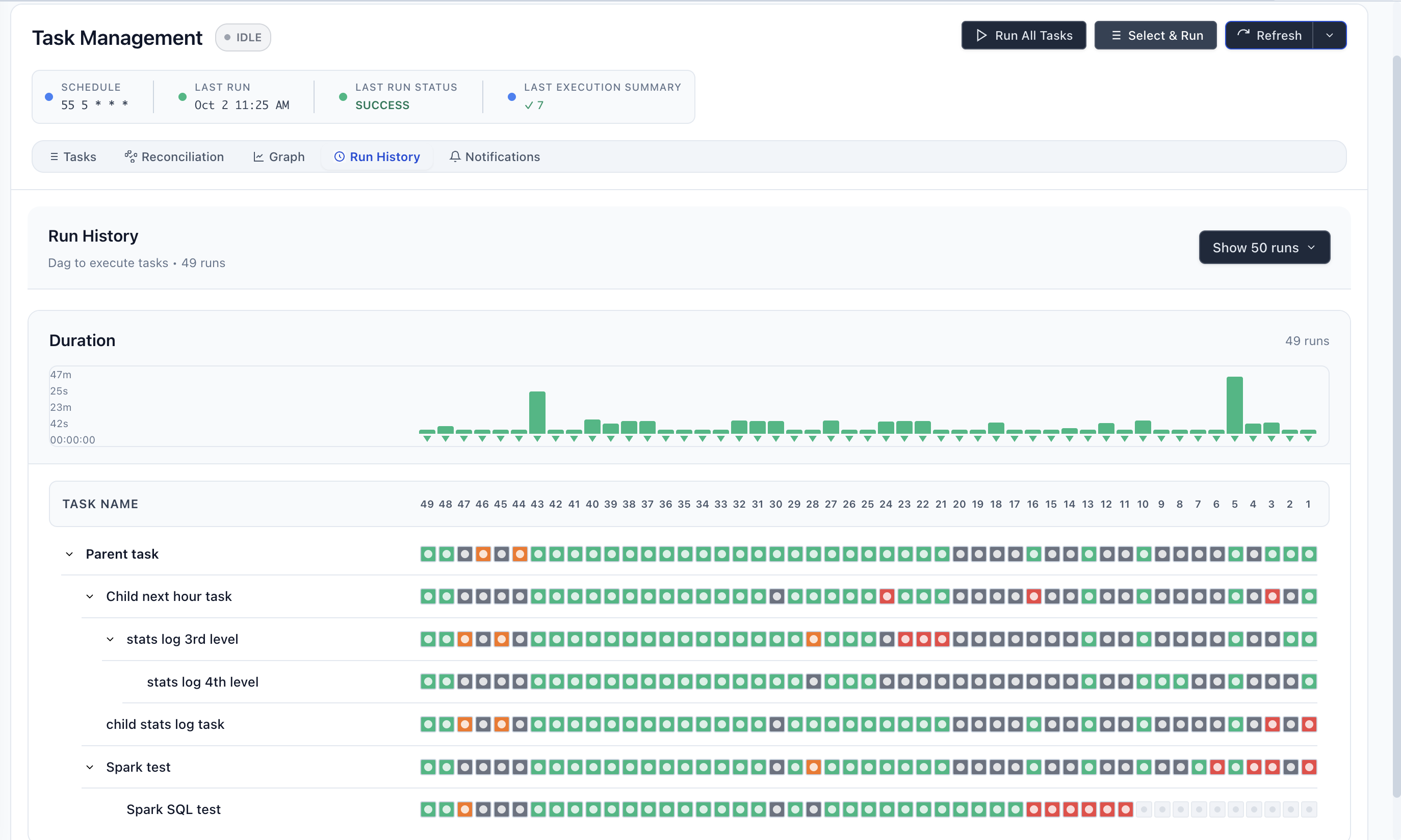Click Parent task status square for run 49
The width and height of the screenshot is (1401, 840).
[428, 554]
